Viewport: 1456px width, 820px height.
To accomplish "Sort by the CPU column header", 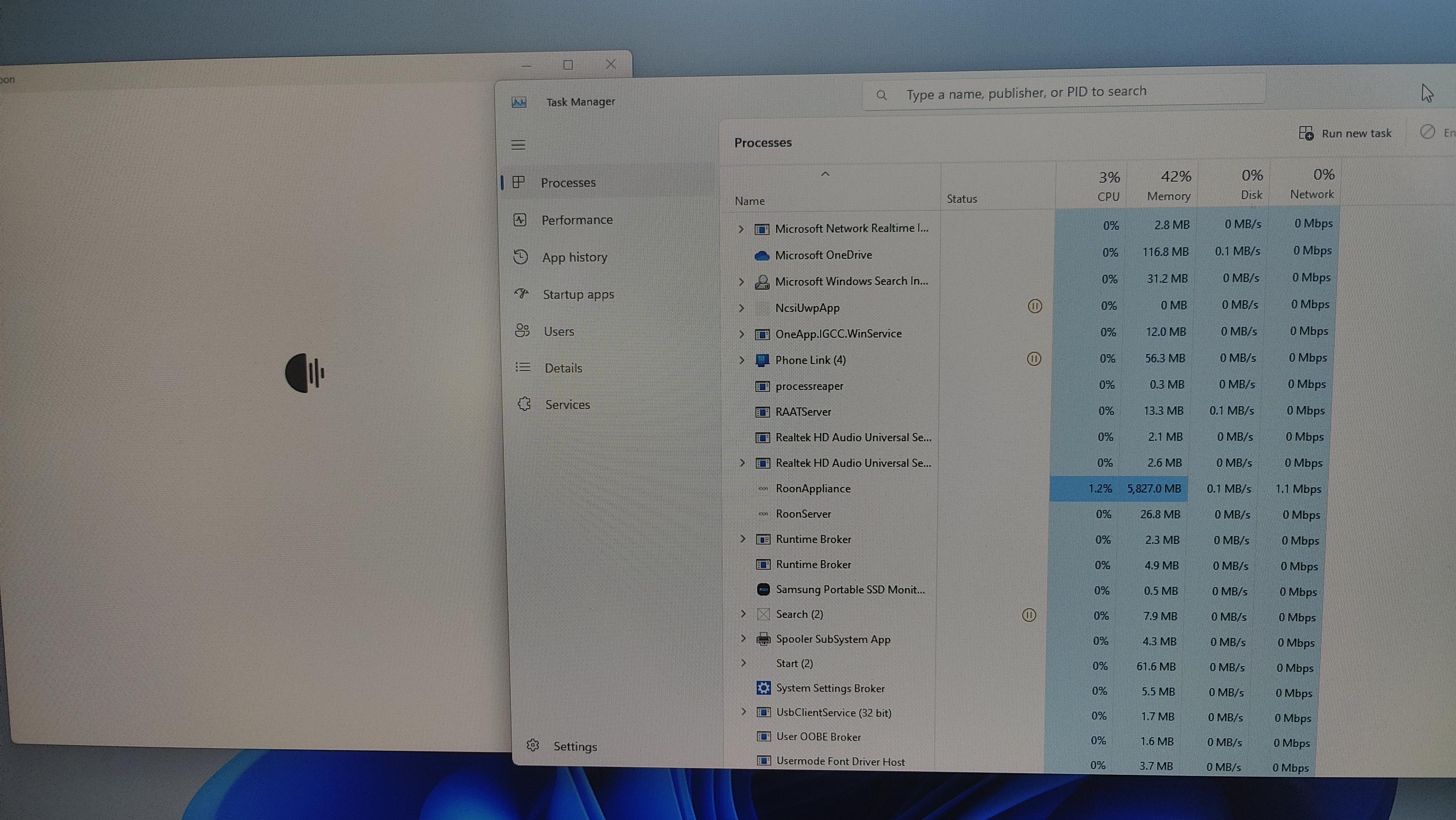I will (x=1091, y=185).
